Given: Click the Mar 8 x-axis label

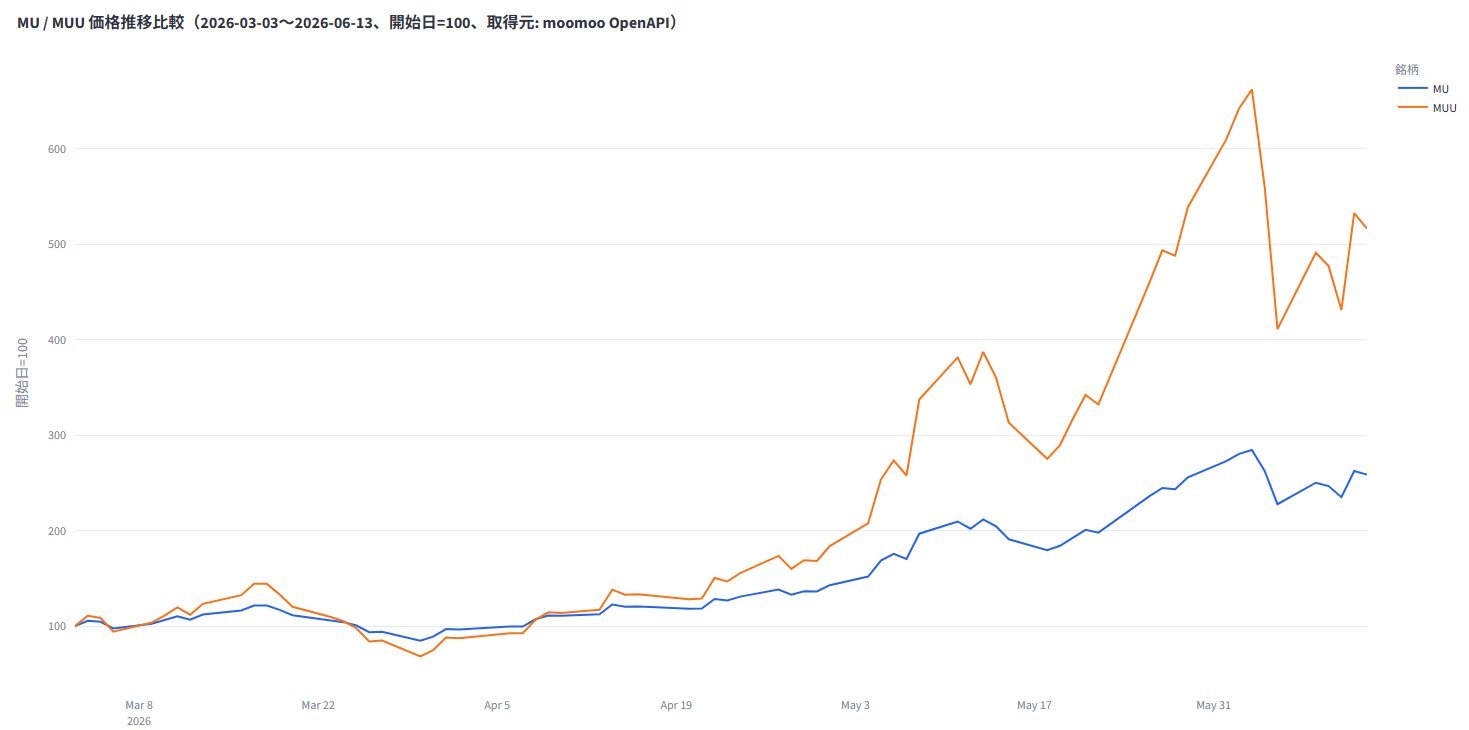Looking at the screenshot, I should click(x=139, y=705).
